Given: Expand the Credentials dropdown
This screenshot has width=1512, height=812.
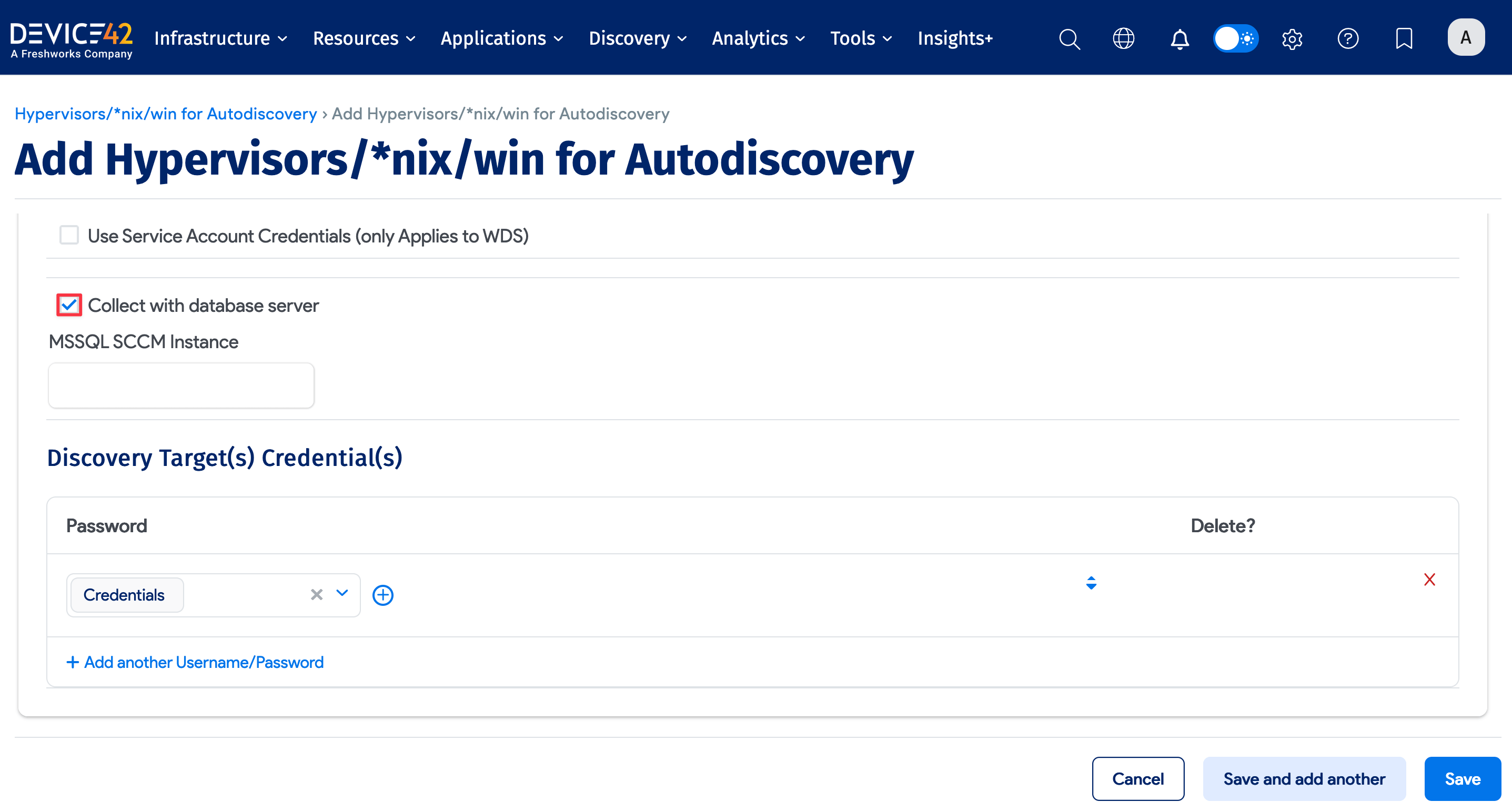Looking at the screenshot, I should tap(342, 594).
